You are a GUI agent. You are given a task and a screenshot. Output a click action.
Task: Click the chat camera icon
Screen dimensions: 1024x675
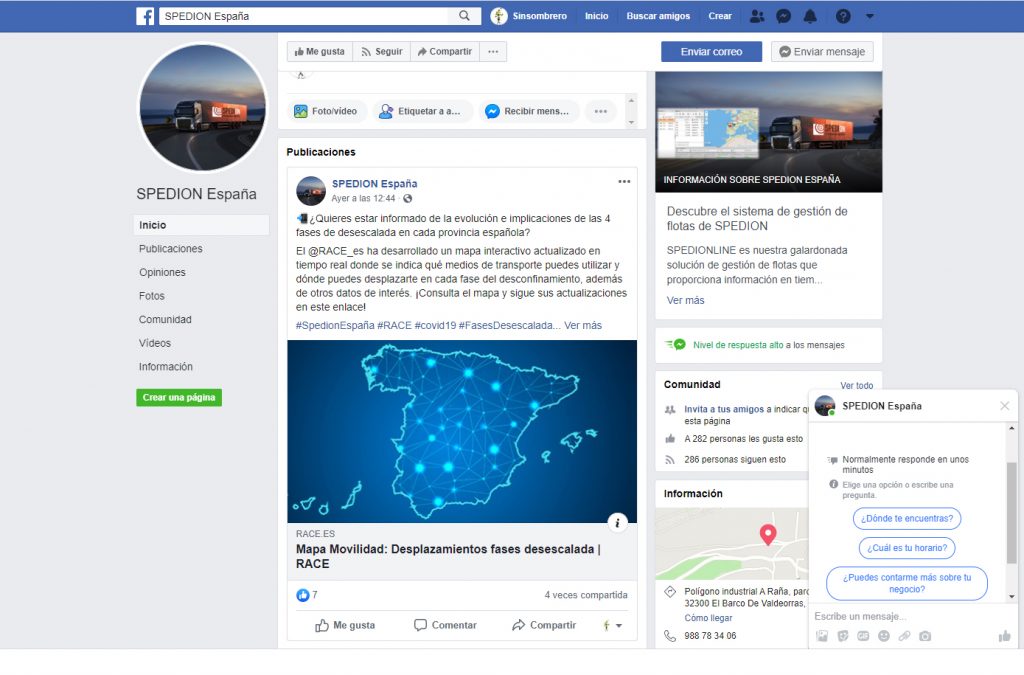point(925,636)
